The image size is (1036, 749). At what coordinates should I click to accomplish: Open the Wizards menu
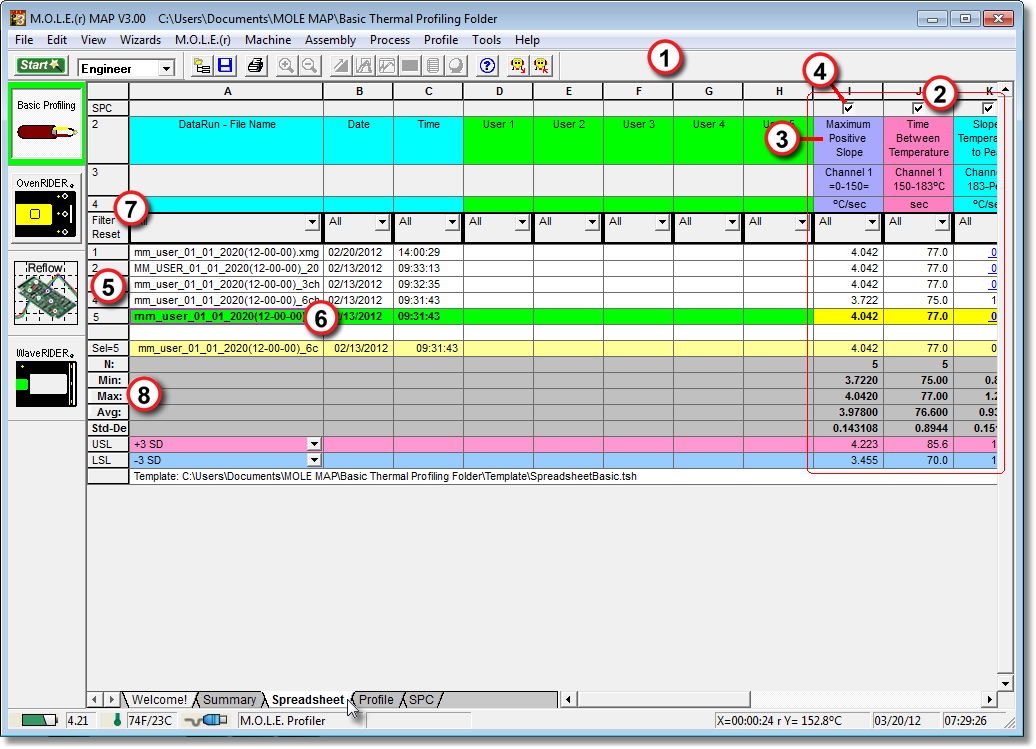pyautogui.click(x=140, y=40)
